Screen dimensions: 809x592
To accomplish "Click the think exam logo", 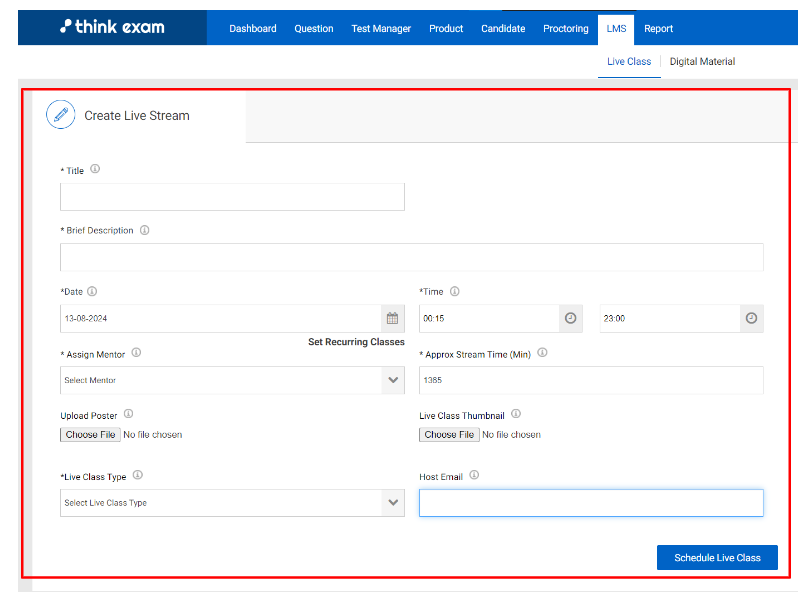I will pos(112,28).
